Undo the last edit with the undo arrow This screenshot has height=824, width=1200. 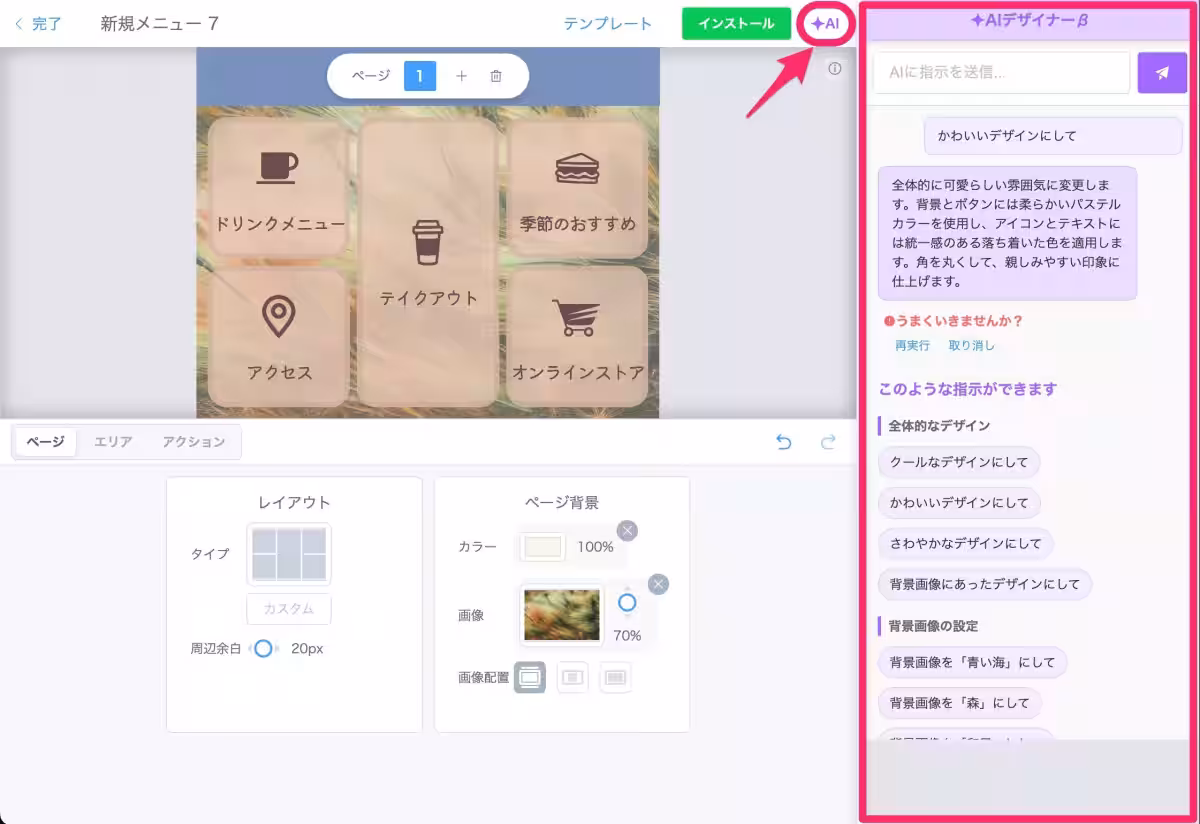(x=784, y=442)
